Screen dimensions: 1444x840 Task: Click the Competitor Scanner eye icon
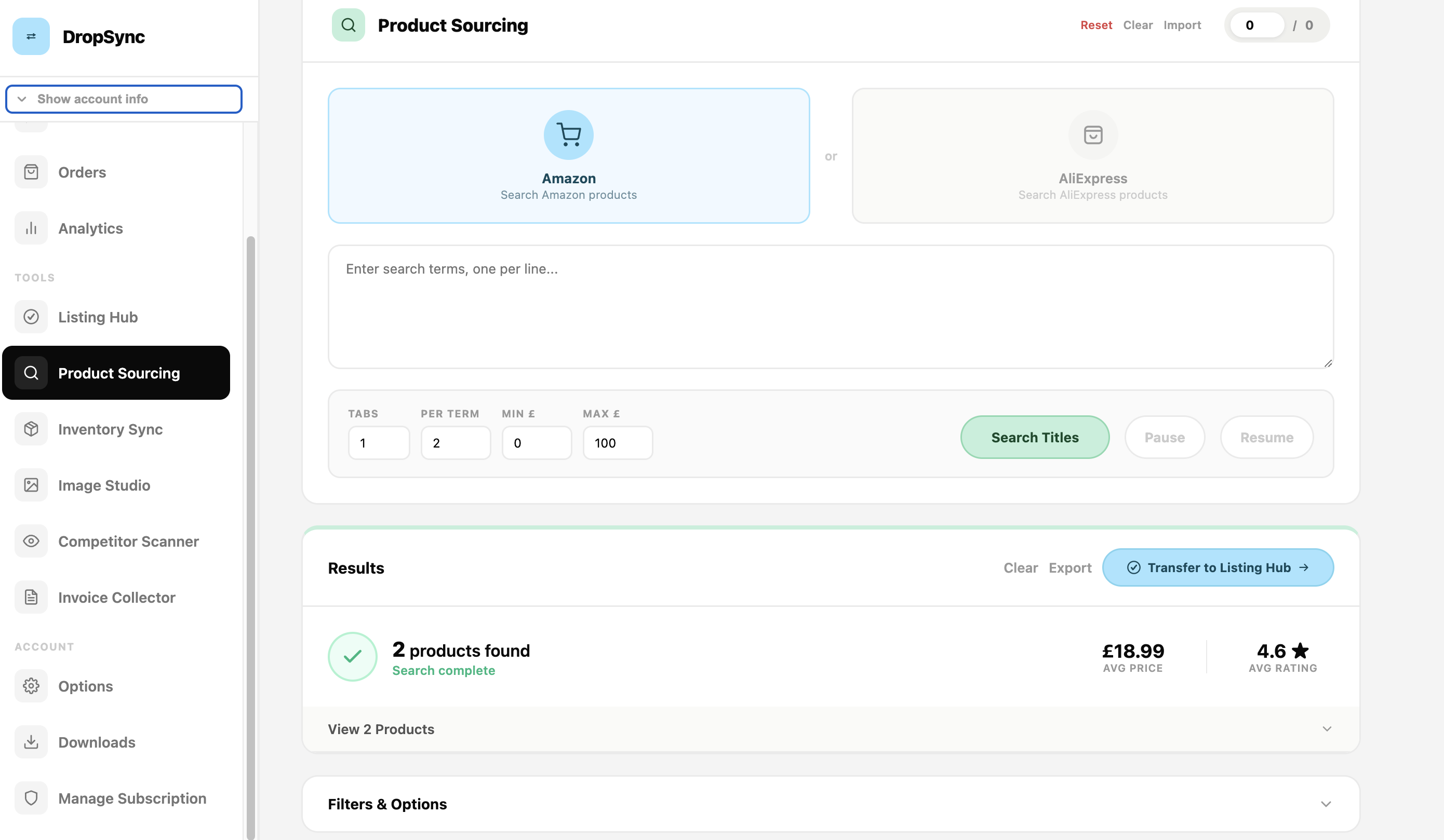pyautogui.click(x=31, y=541)
